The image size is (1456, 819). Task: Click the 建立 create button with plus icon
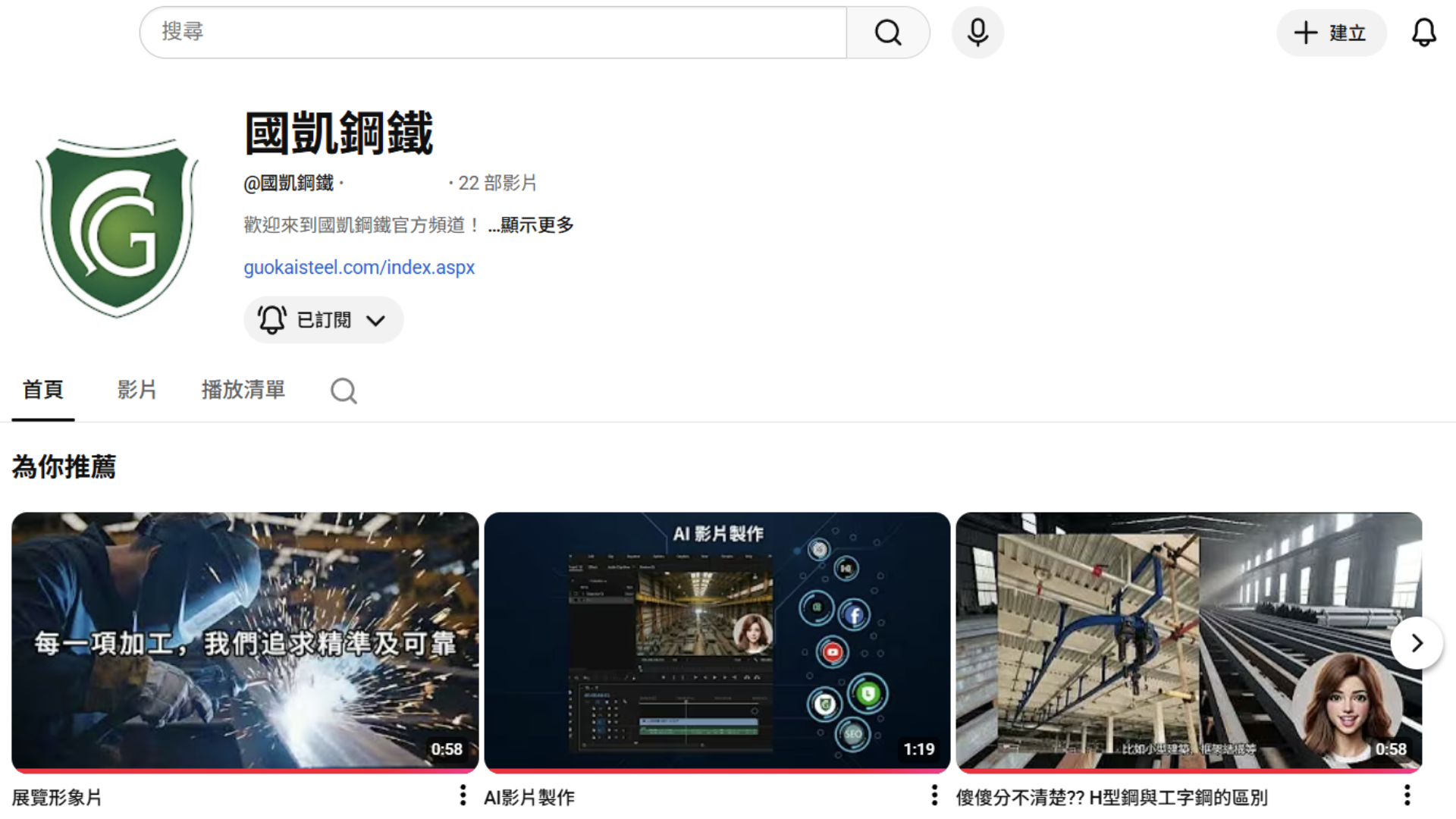(x=1331, y=33)
